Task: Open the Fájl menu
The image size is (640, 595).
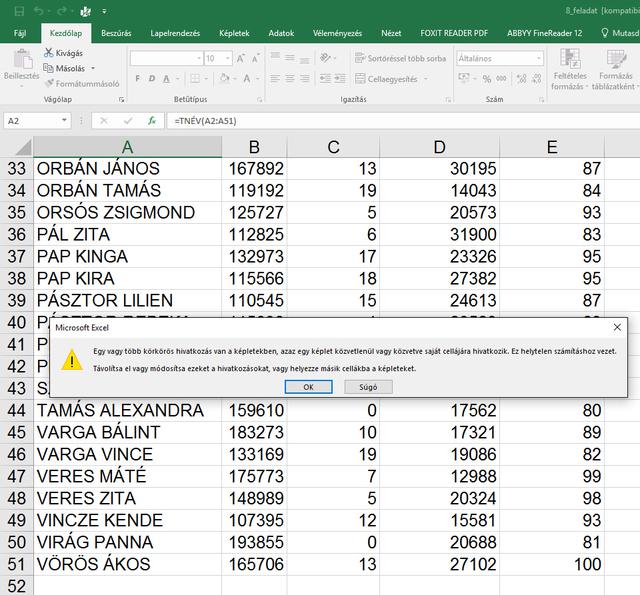Action: 20,33
